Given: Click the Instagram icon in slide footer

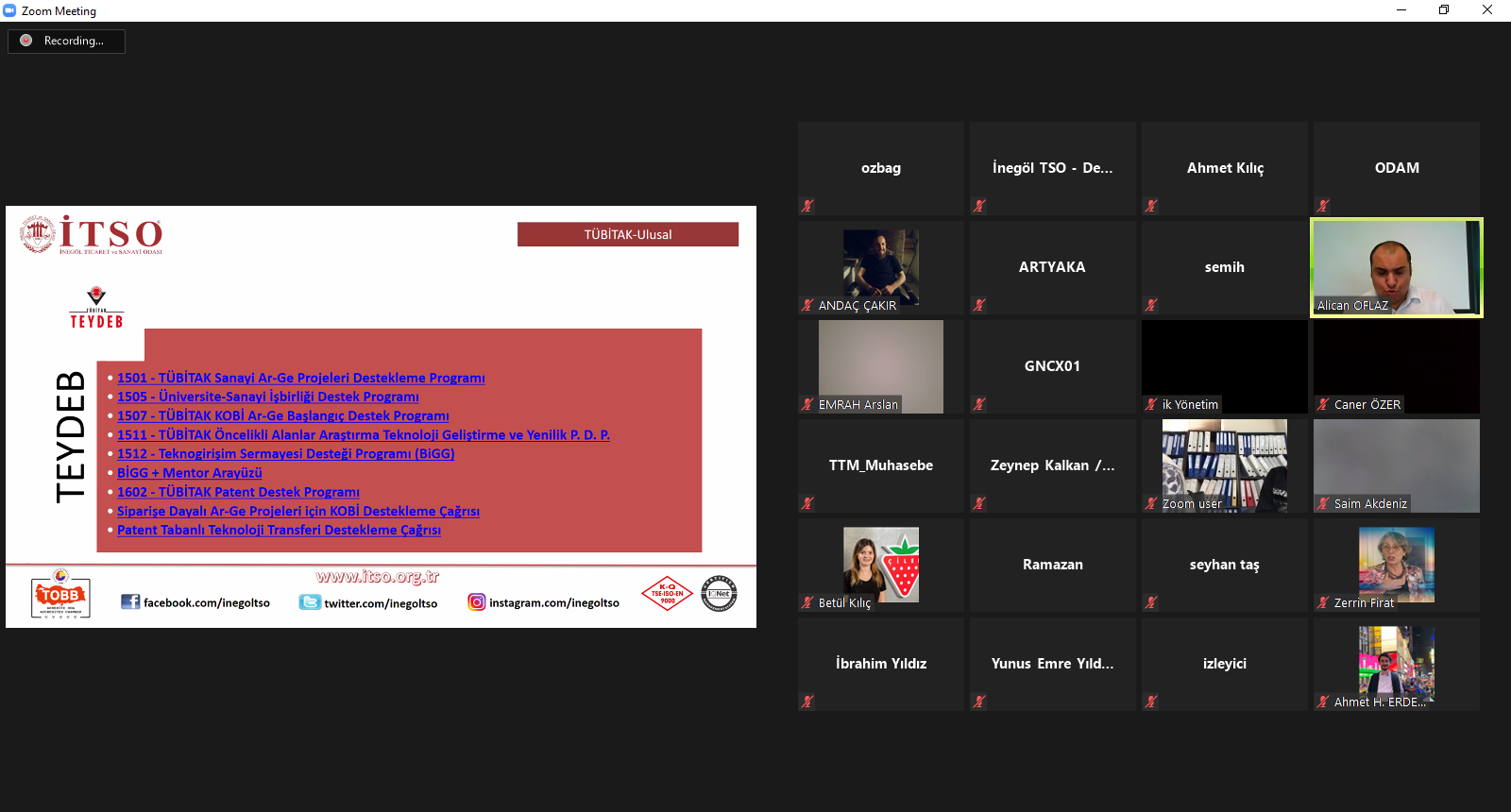Looking at the screenshot, I should click(x=477, y=601).
